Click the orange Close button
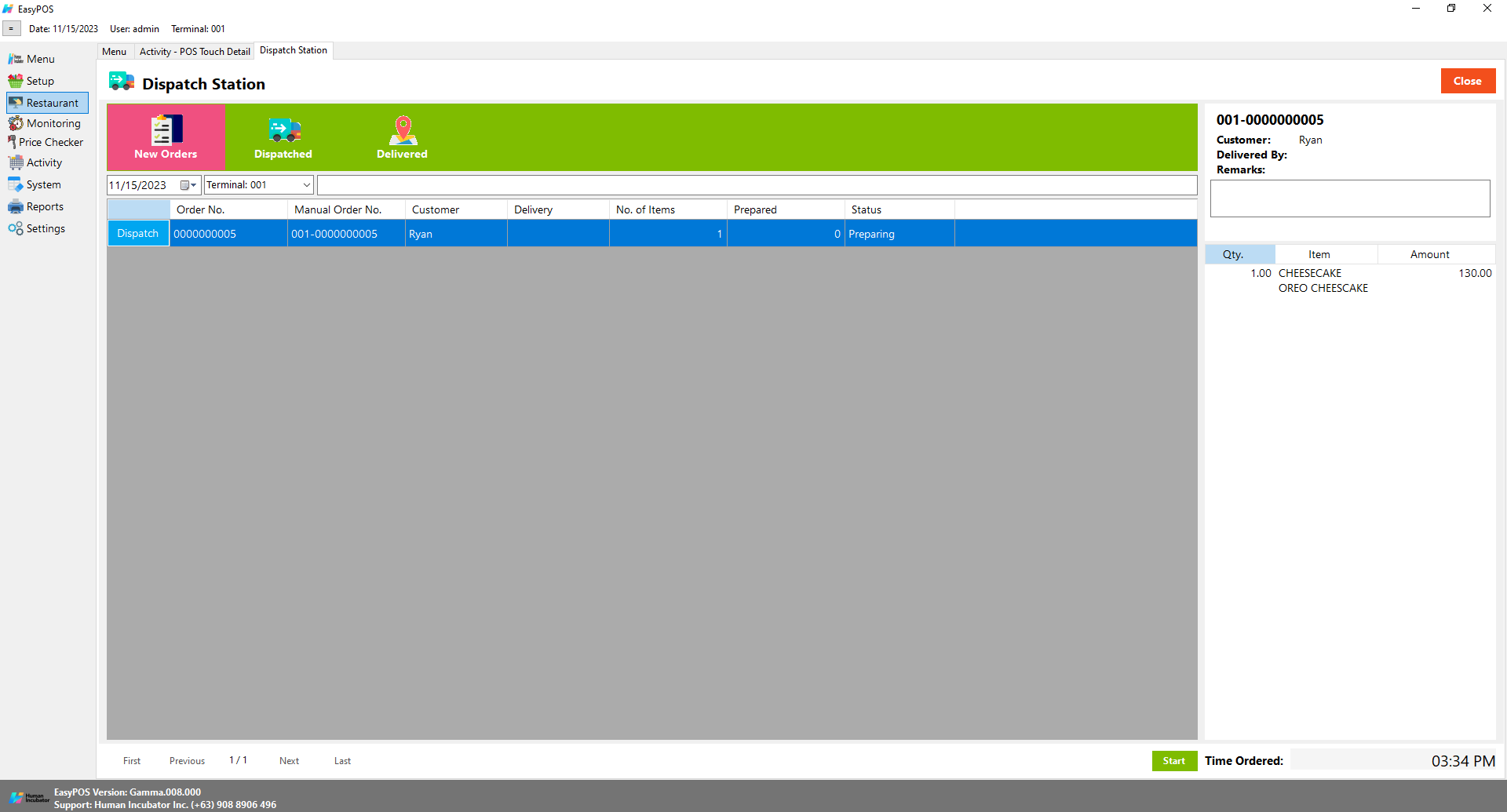 click(1468, 81)
